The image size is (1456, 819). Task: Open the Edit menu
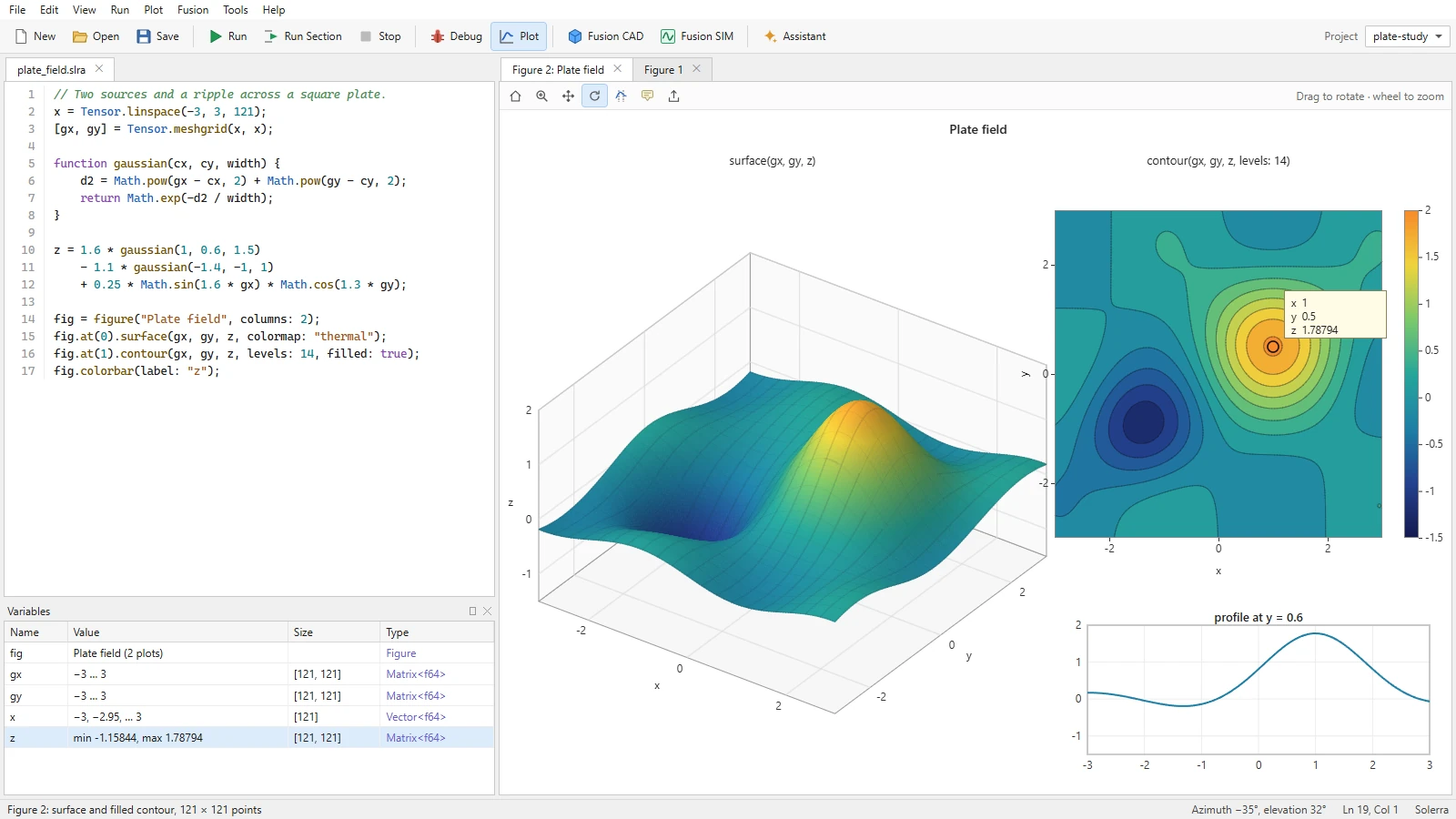point(49,10)
